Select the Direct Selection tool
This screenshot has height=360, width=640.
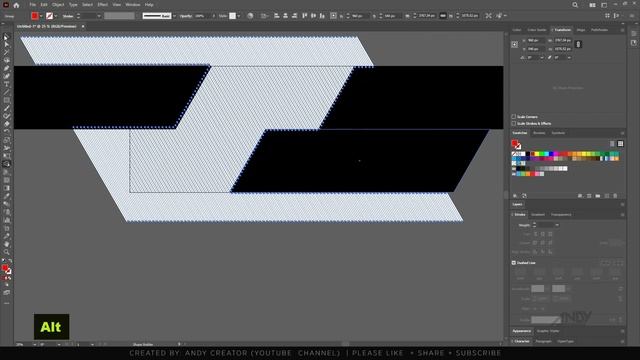pyautogui.click(x=6, y=44)
